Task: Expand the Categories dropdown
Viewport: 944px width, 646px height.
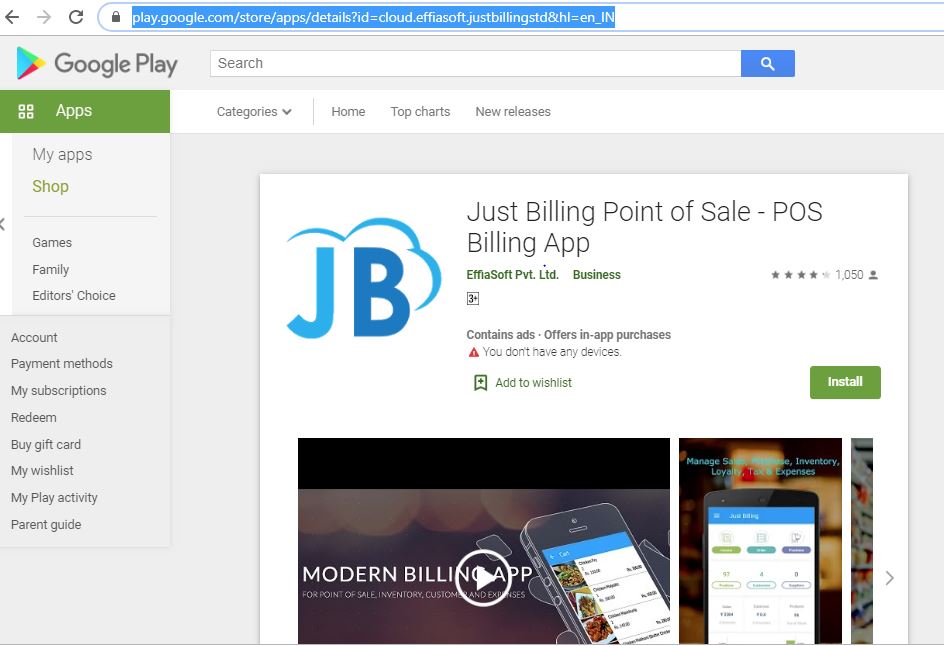Action: [x=254, y=112]
